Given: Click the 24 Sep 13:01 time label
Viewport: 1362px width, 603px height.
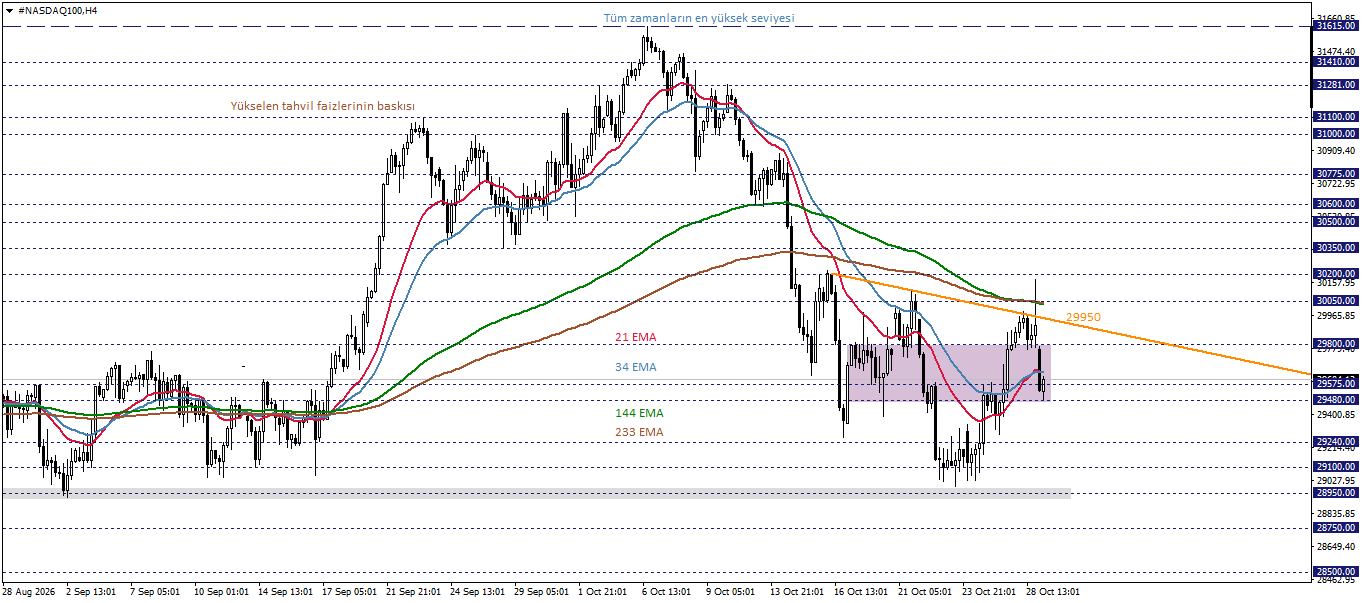Looking at the screenshot, I should [x=477, y=591].
